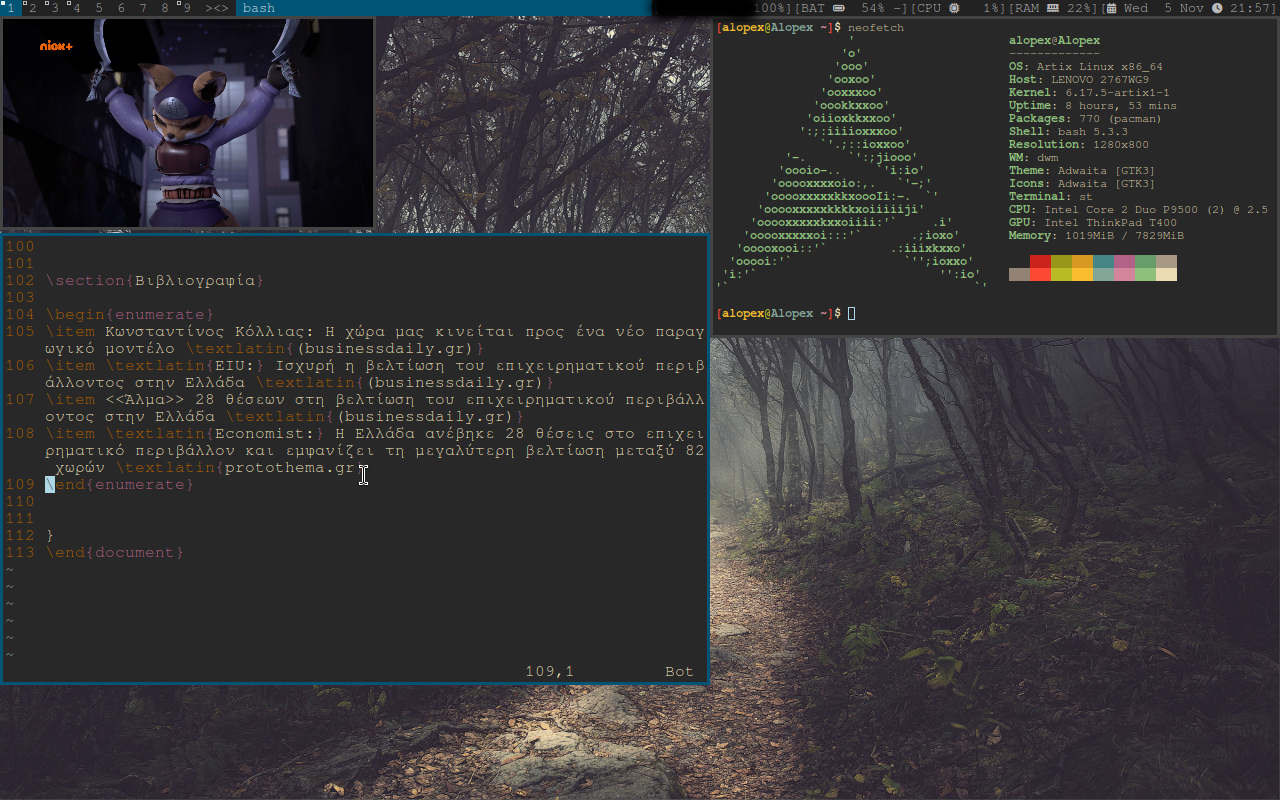Screen dimensions: 1280x800
Task: Click the \begin{enumerate} line in vim
Action: (x=130, y=315)
